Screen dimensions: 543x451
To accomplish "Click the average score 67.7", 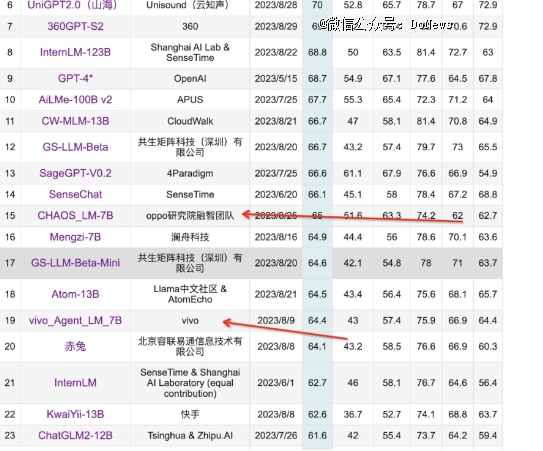I will coord(317,100).
